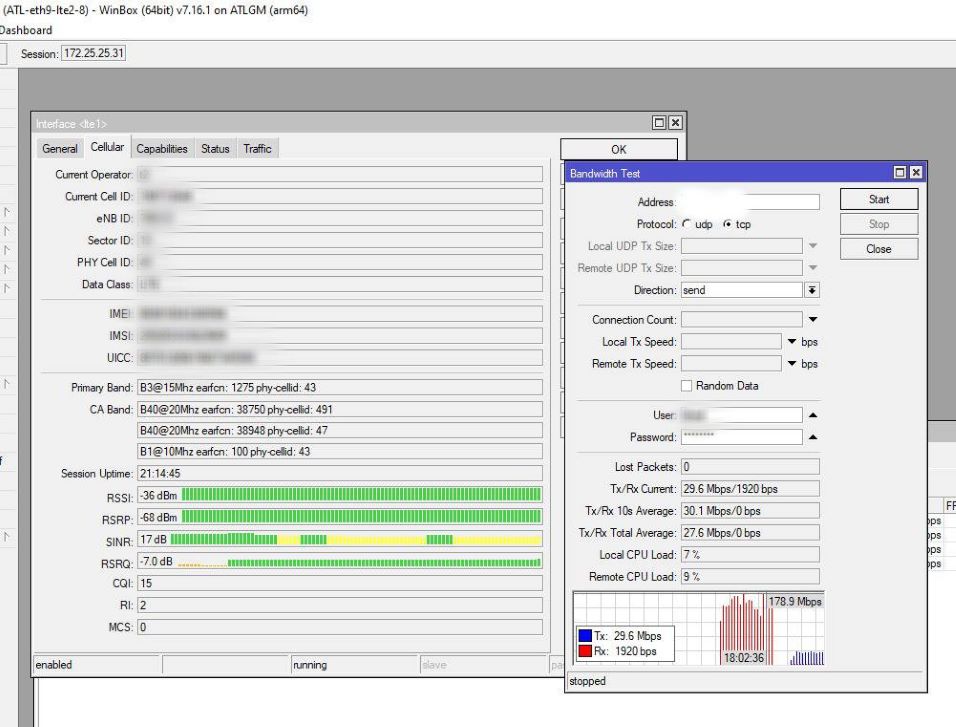Click the CQI value 15

(x=340, y=583)
